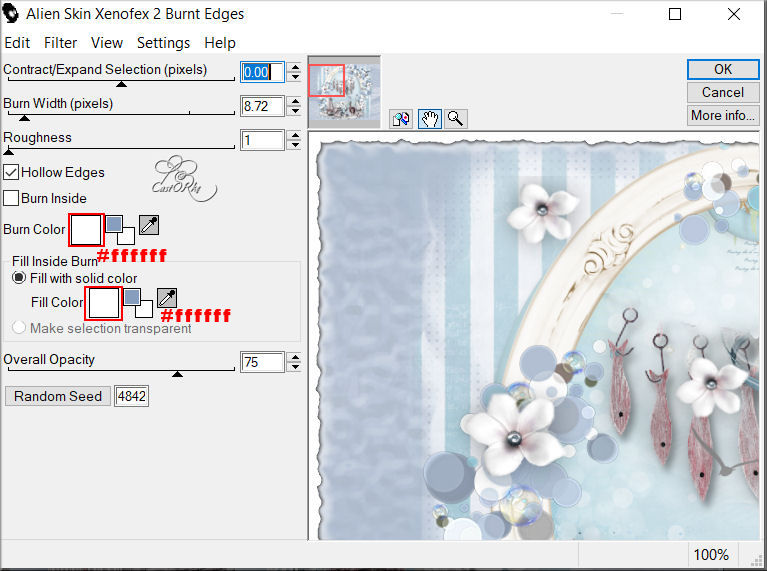Pick Burn Color with the eyedropper
This screenshot has width=767, height=571.
(x=149, y=226)
